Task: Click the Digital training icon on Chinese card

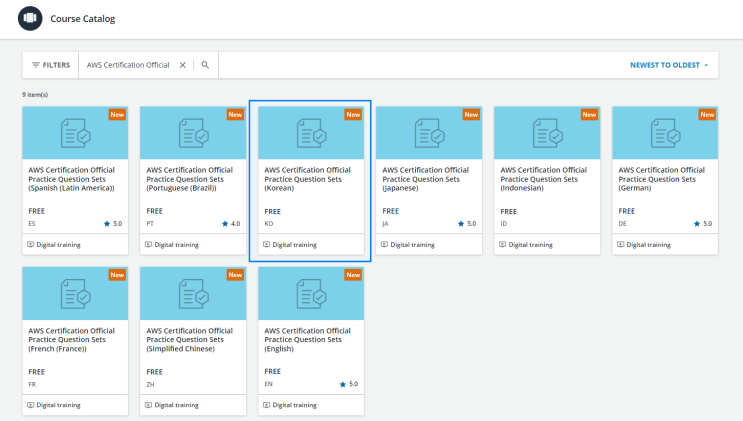Action: click(148, 405)
